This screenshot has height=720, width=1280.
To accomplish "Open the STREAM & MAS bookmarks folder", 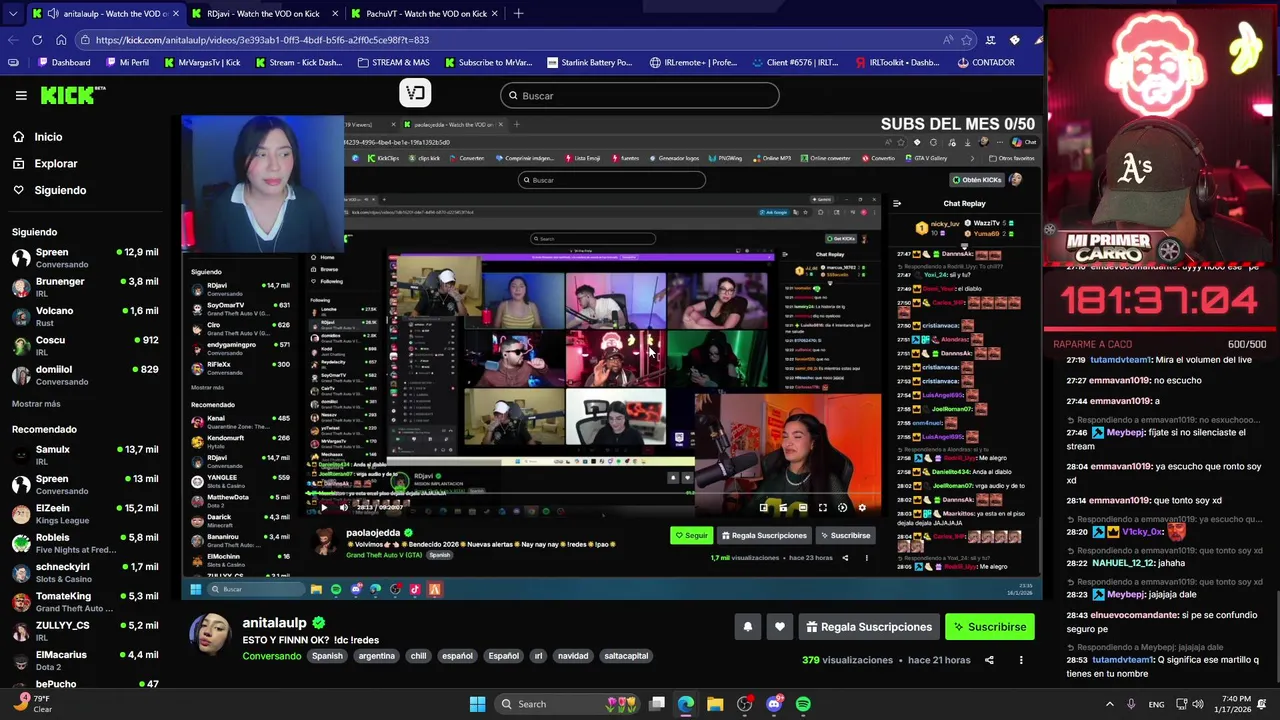I will (x=393, y=62).
